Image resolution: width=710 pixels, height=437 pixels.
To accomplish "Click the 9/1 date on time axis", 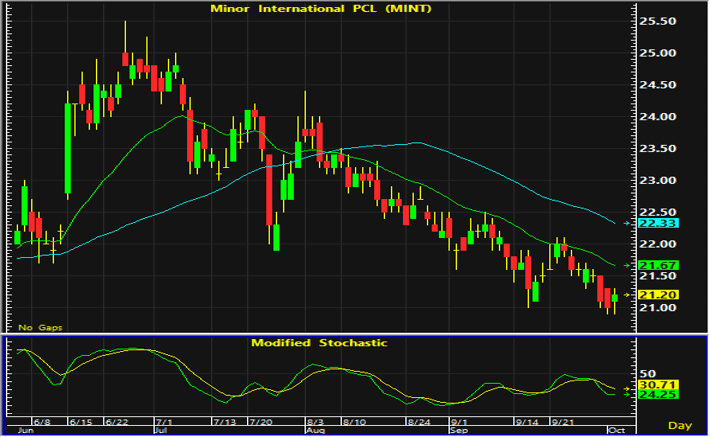I will click(x=460, y=422).
